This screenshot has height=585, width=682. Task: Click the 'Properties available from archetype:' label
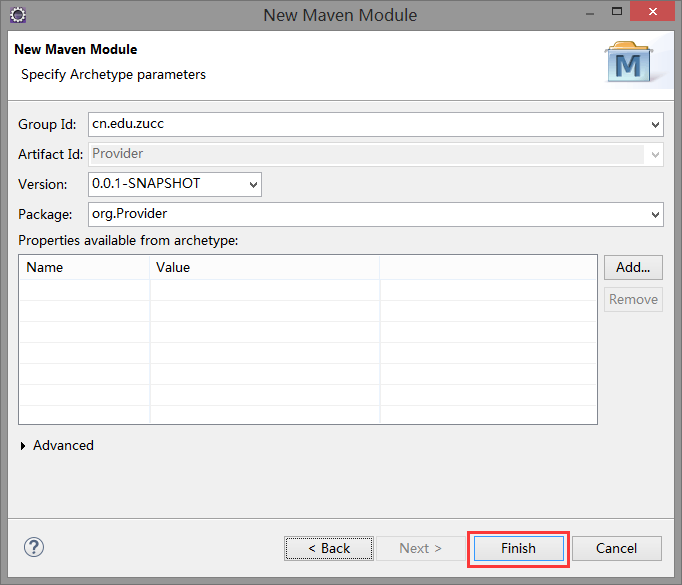point(128,241)
